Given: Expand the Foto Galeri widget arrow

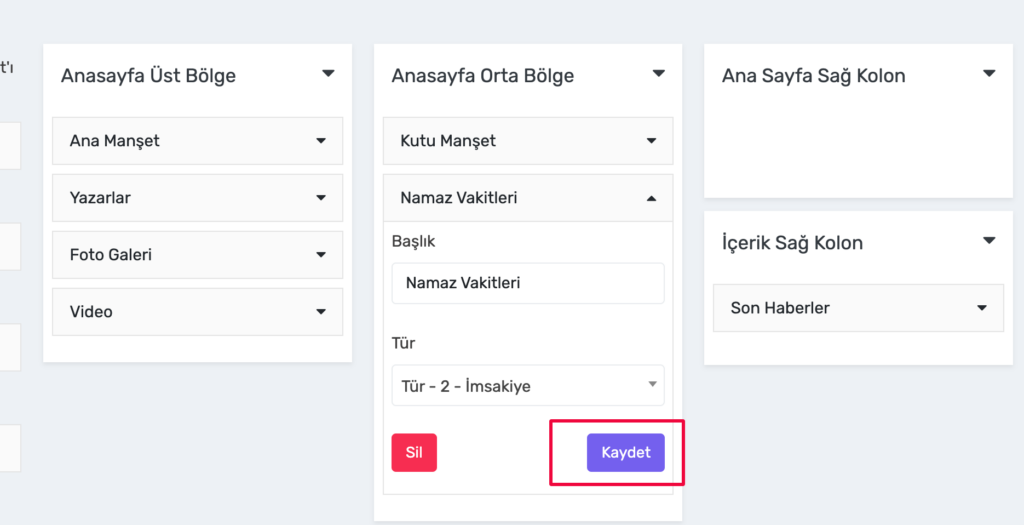Looking at the screenshot, I should coord(321,255).
